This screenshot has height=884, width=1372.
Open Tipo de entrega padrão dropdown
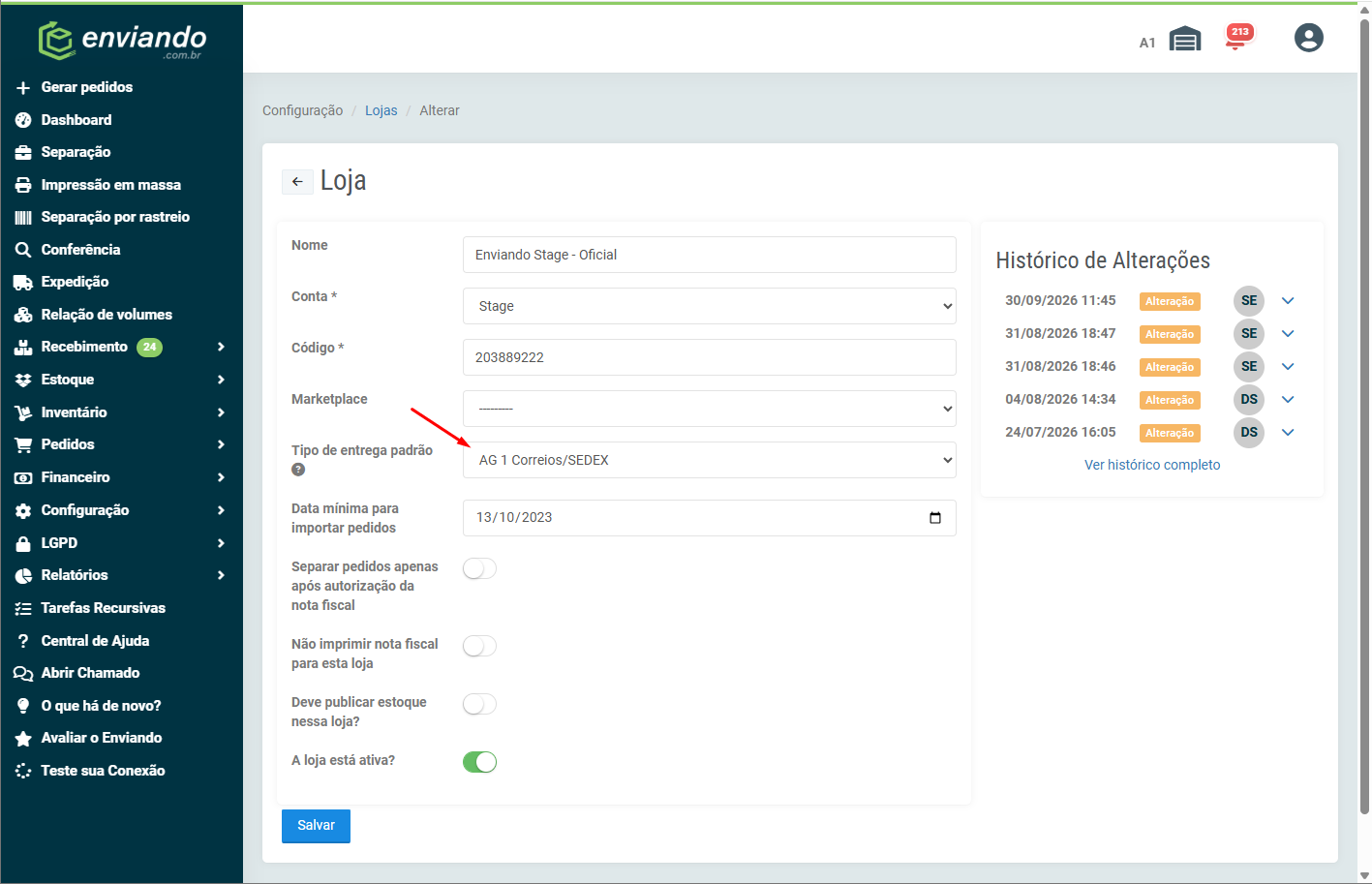(710, 460)
